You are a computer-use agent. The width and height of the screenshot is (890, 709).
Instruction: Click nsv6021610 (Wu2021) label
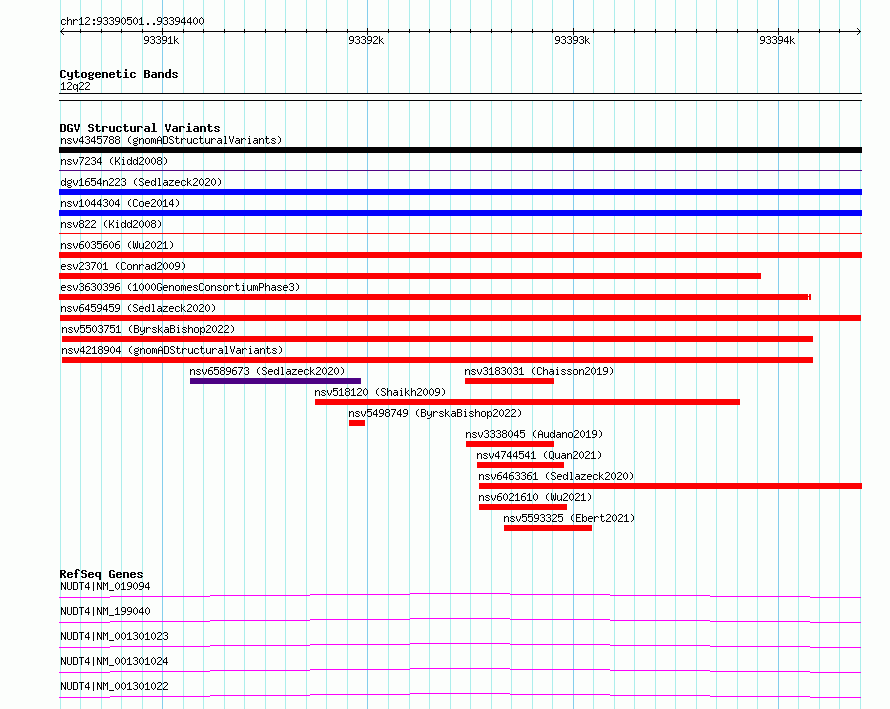pos(535,497)
